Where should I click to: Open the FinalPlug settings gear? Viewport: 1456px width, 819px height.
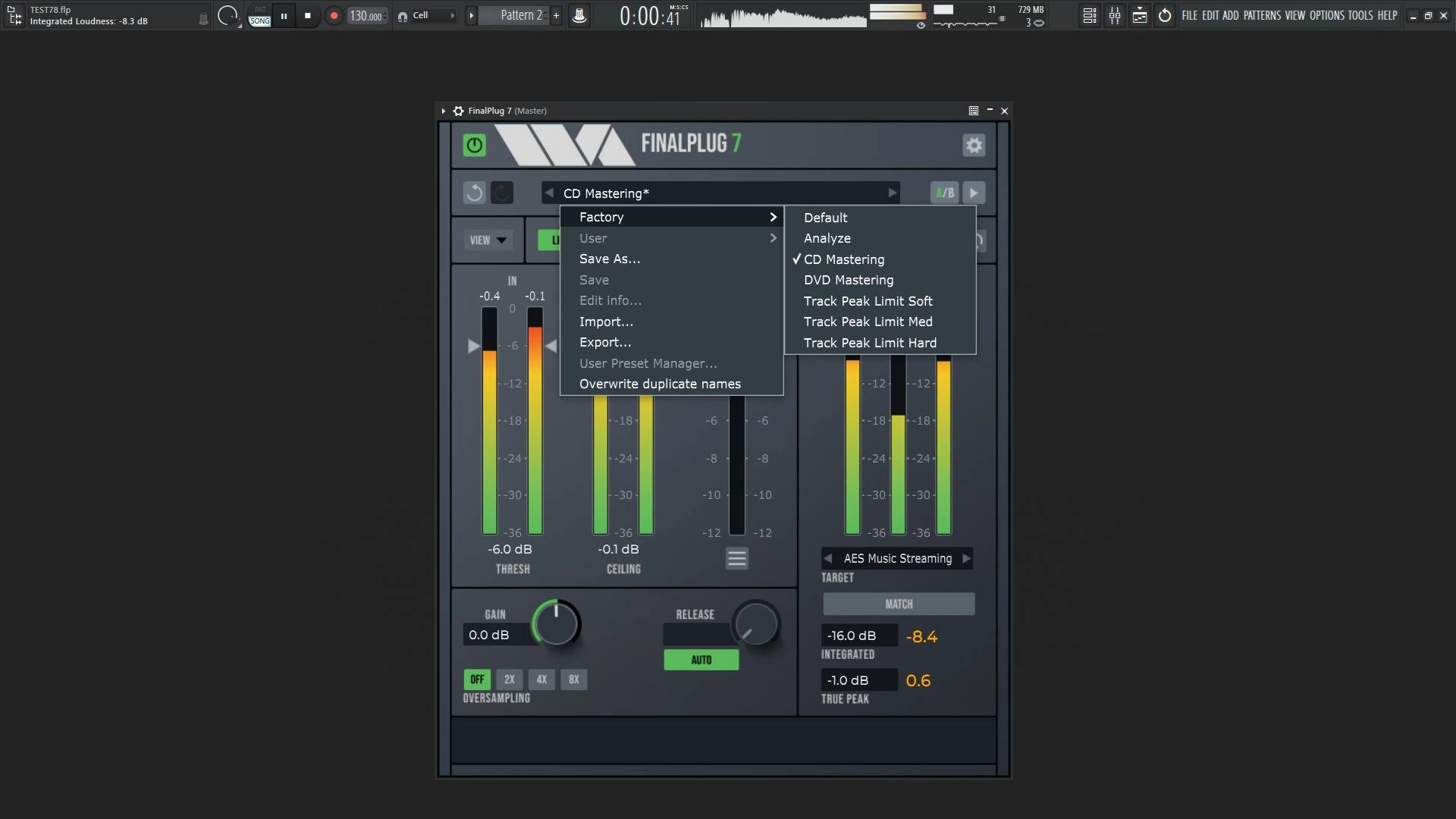tap(974, 145)
